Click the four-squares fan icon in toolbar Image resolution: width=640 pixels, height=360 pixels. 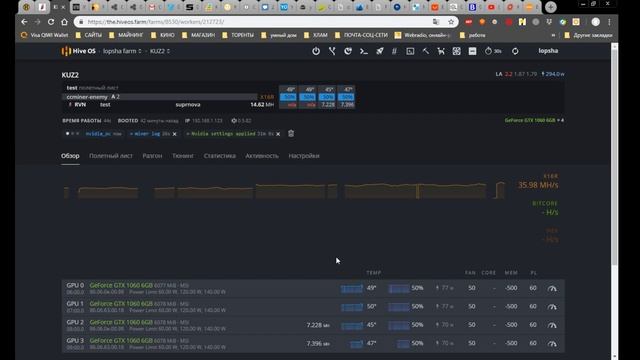pos(456,51)
